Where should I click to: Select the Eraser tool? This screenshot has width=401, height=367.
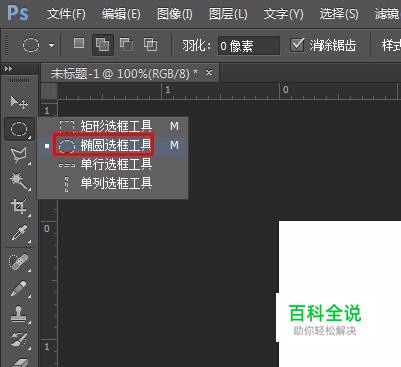20,362
